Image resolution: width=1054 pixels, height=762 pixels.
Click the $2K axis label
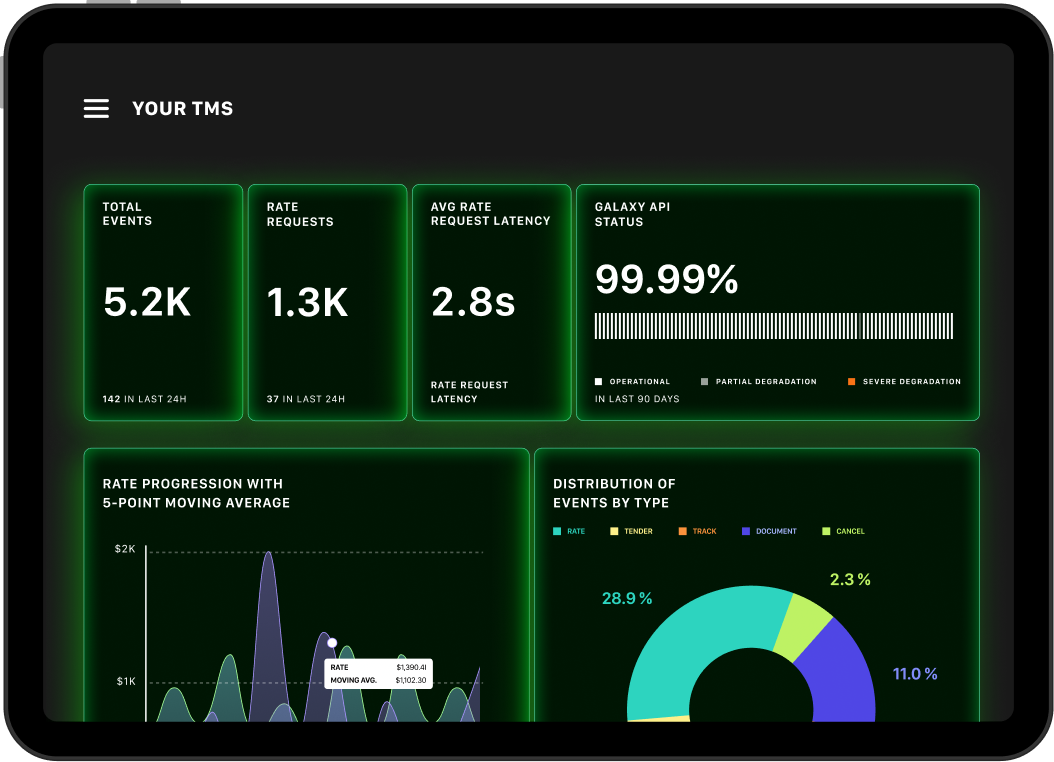pos(125,549)
